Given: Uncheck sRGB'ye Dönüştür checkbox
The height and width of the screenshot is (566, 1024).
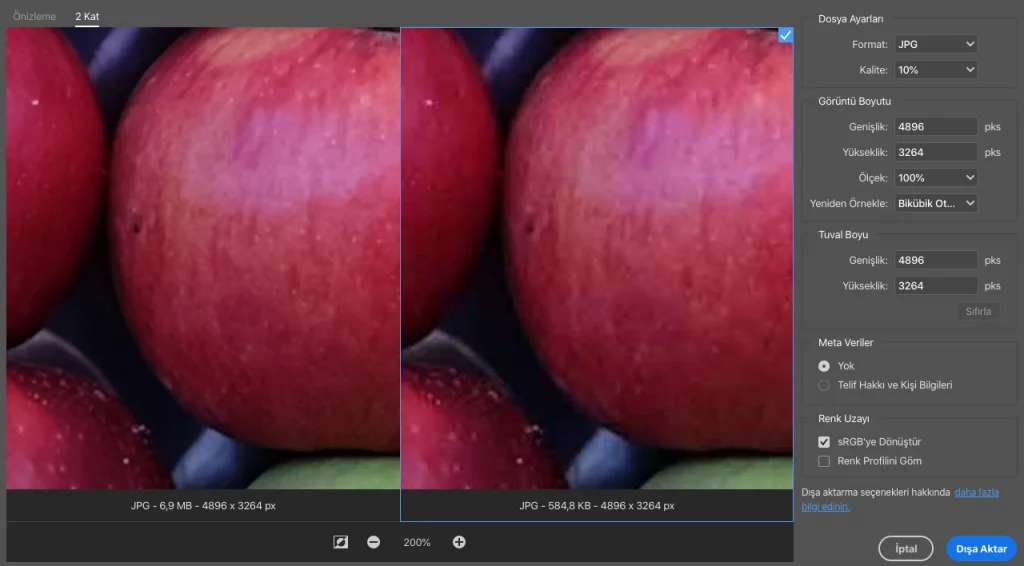Looking at the screenshot, I should click(x=824, y=442).
